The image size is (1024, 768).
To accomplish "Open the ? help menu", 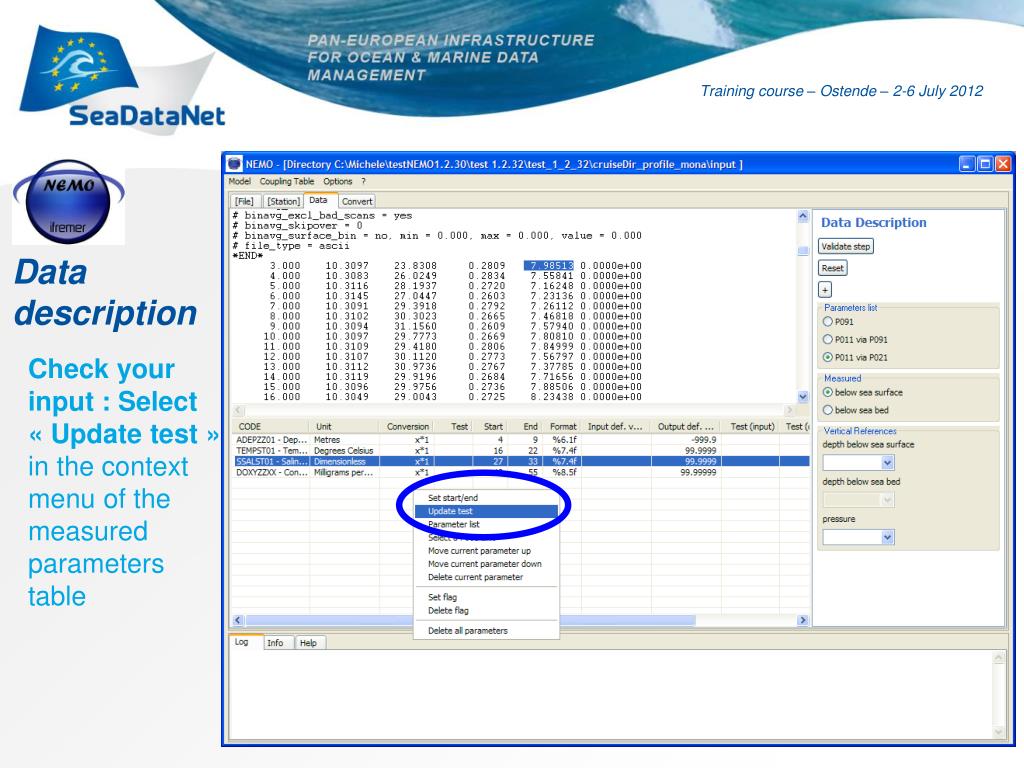I will (364, 182).
